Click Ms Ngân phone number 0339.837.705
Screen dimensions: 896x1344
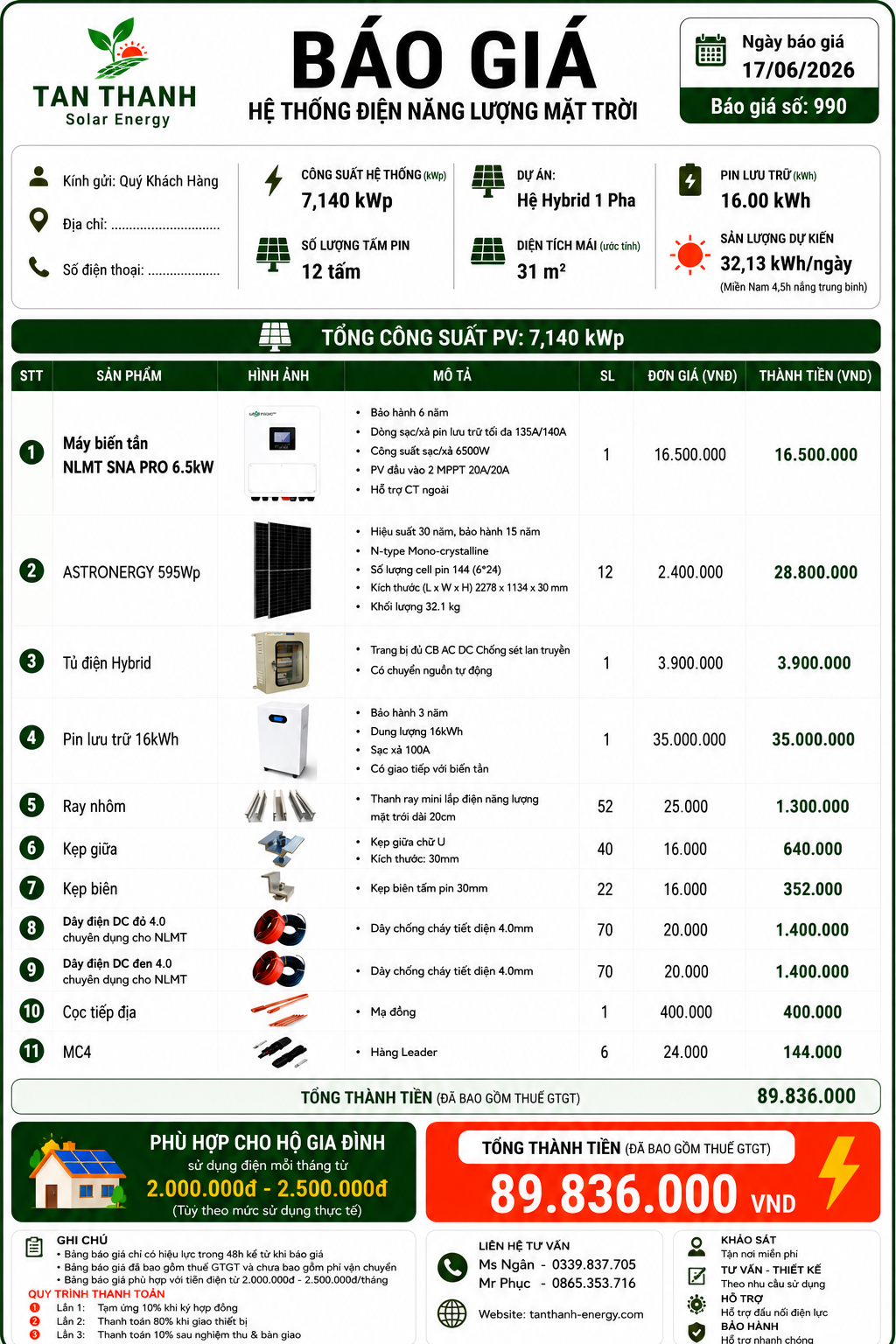pos(594,1264)
